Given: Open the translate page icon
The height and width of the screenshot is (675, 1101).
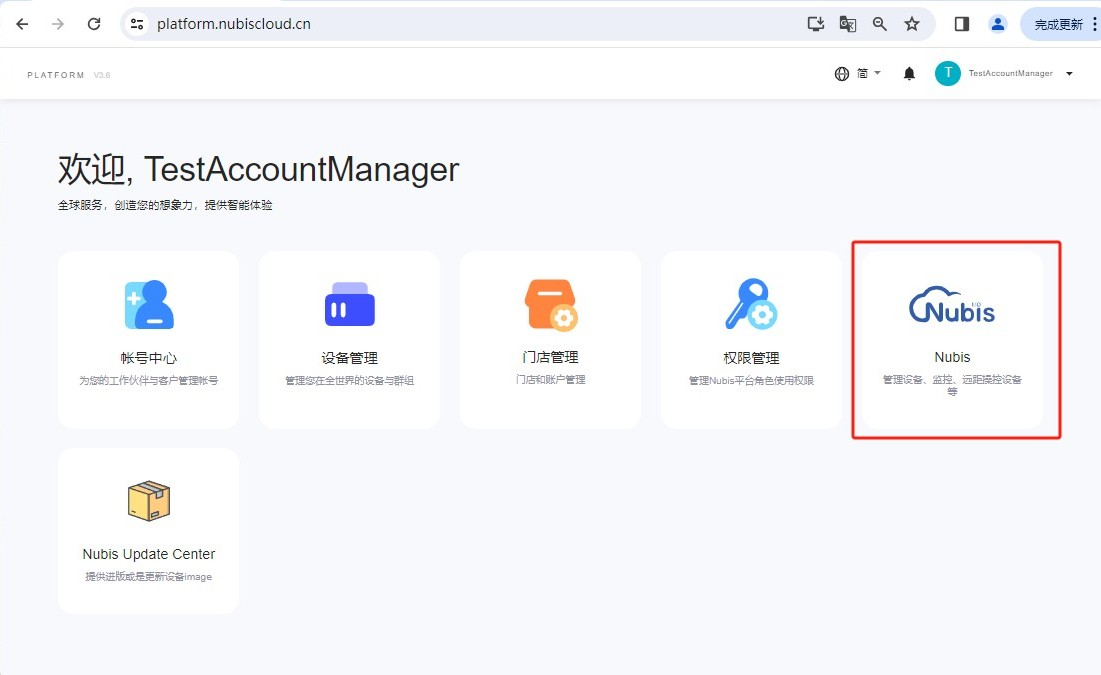Looking at the screenshot, I should pyautogui.click(x=848, y=24).
